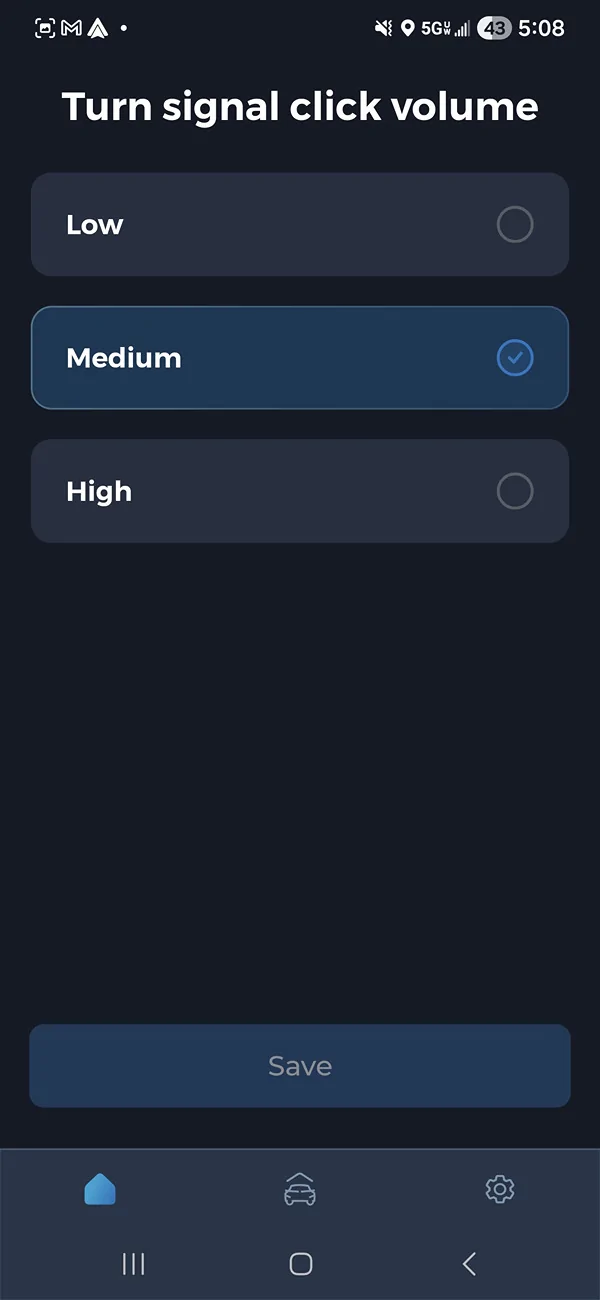The image size is (600, 1300).
Task: Open the vehicle icon in bottom navigation
Action: [x=300, y=1190]
